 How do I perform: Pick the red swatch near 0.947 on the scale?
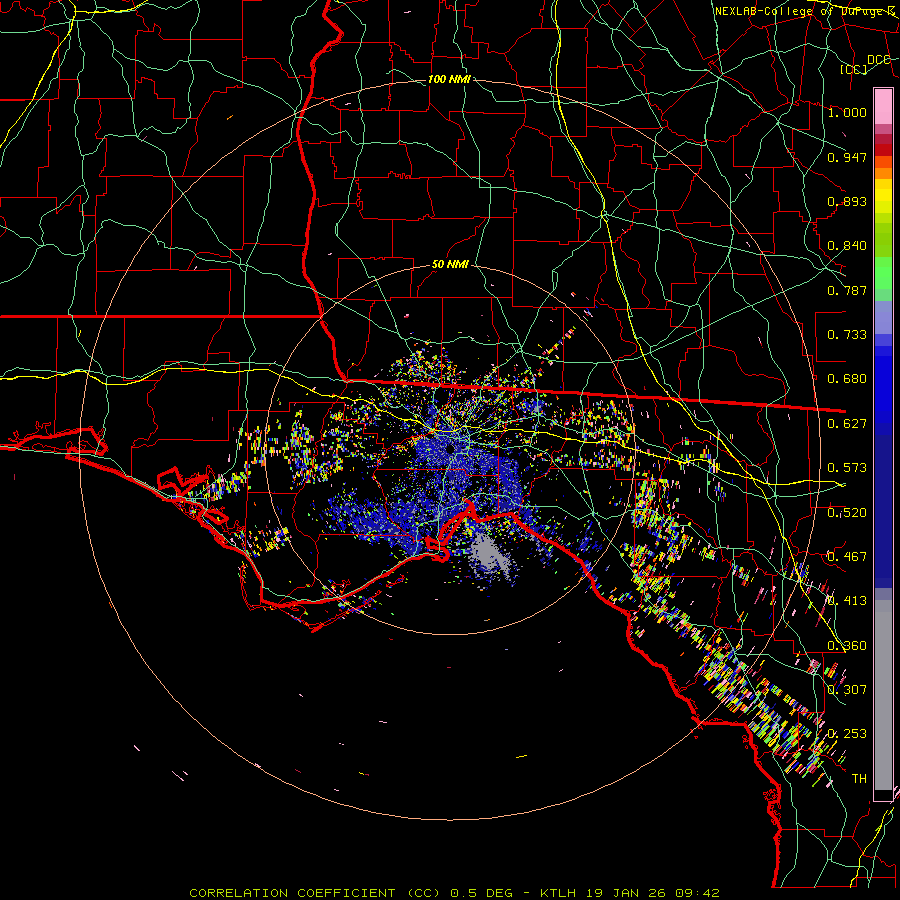883,150
